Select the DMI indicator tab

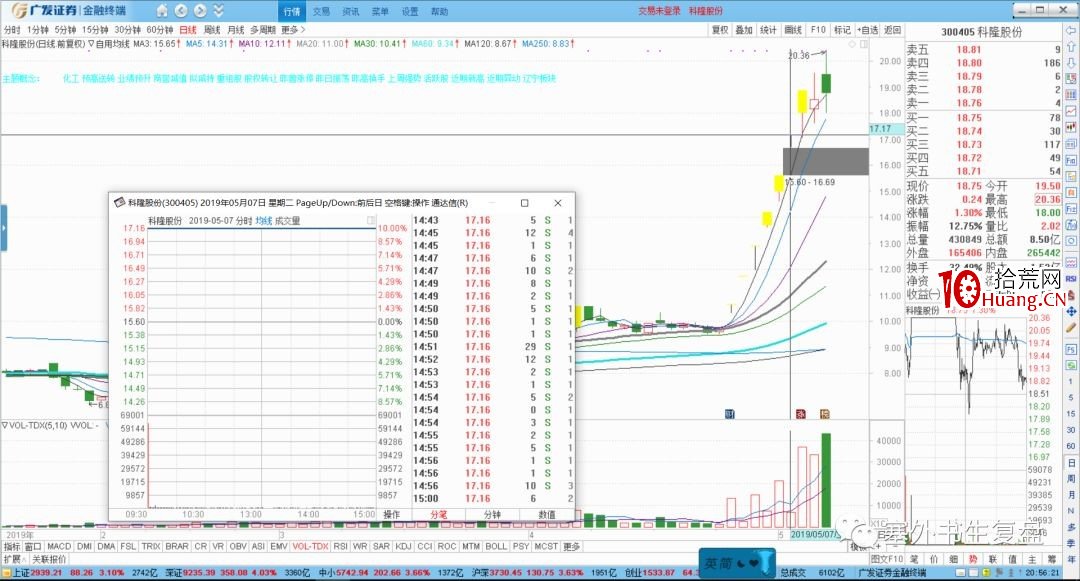pos(85,546)
